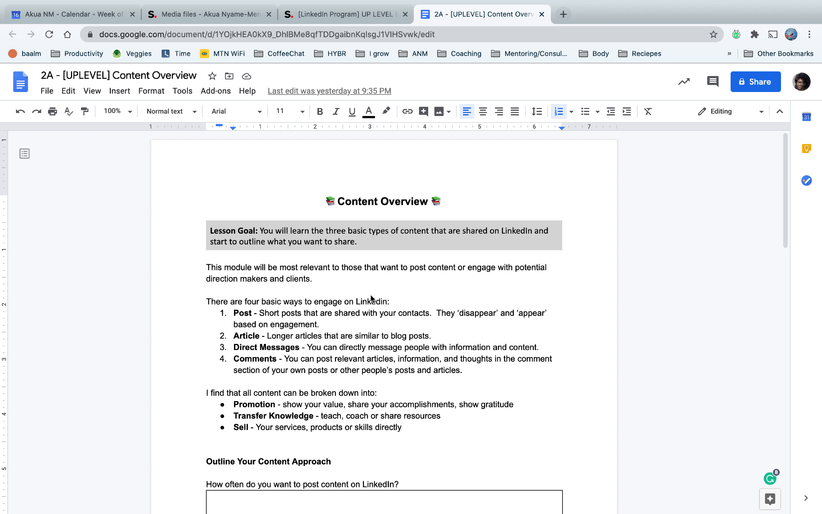Select the Paint format tool
Viewport: 822px width, 514px height.
84,111
